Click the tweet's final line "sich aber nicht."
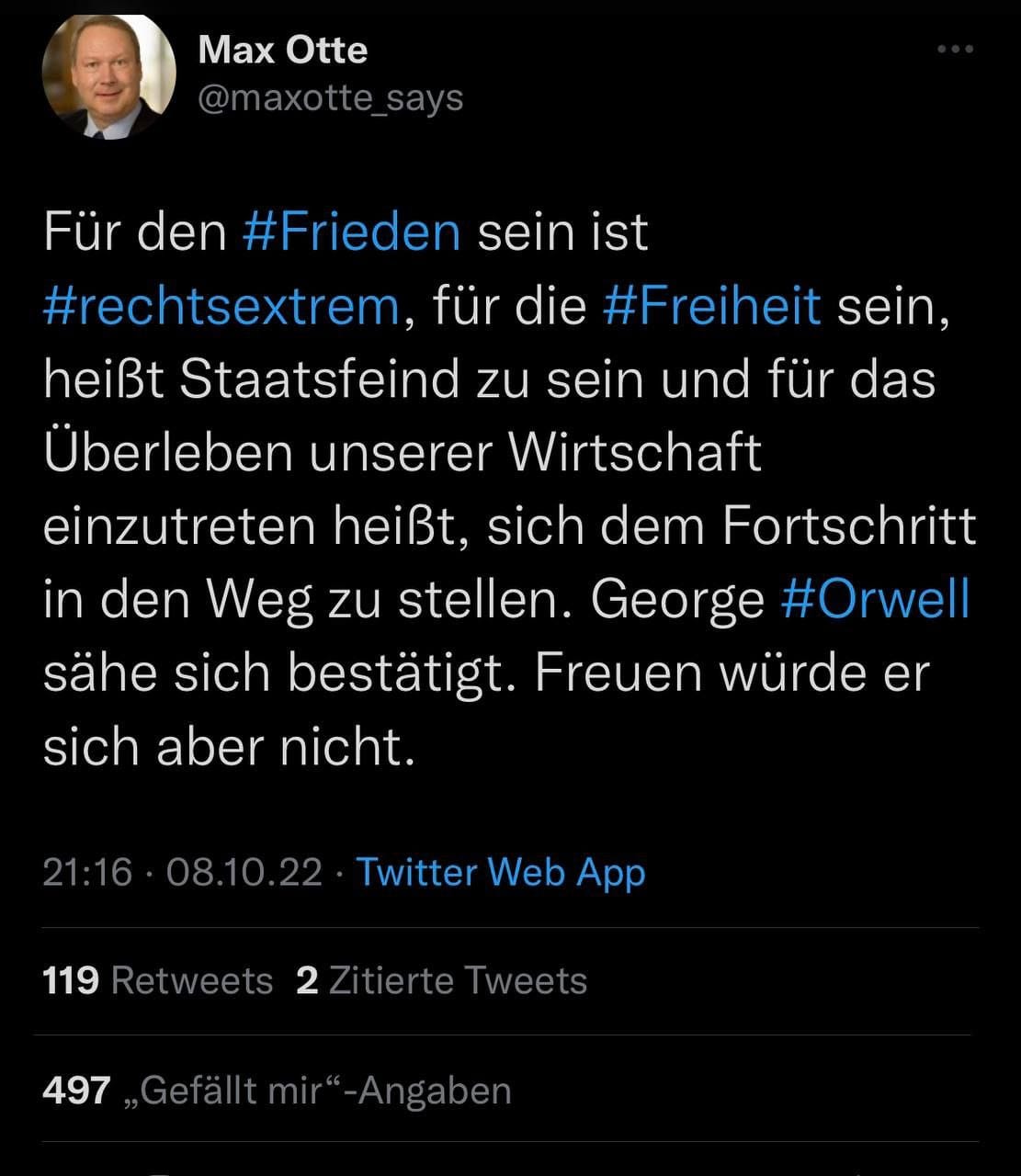 click(229, 746)
